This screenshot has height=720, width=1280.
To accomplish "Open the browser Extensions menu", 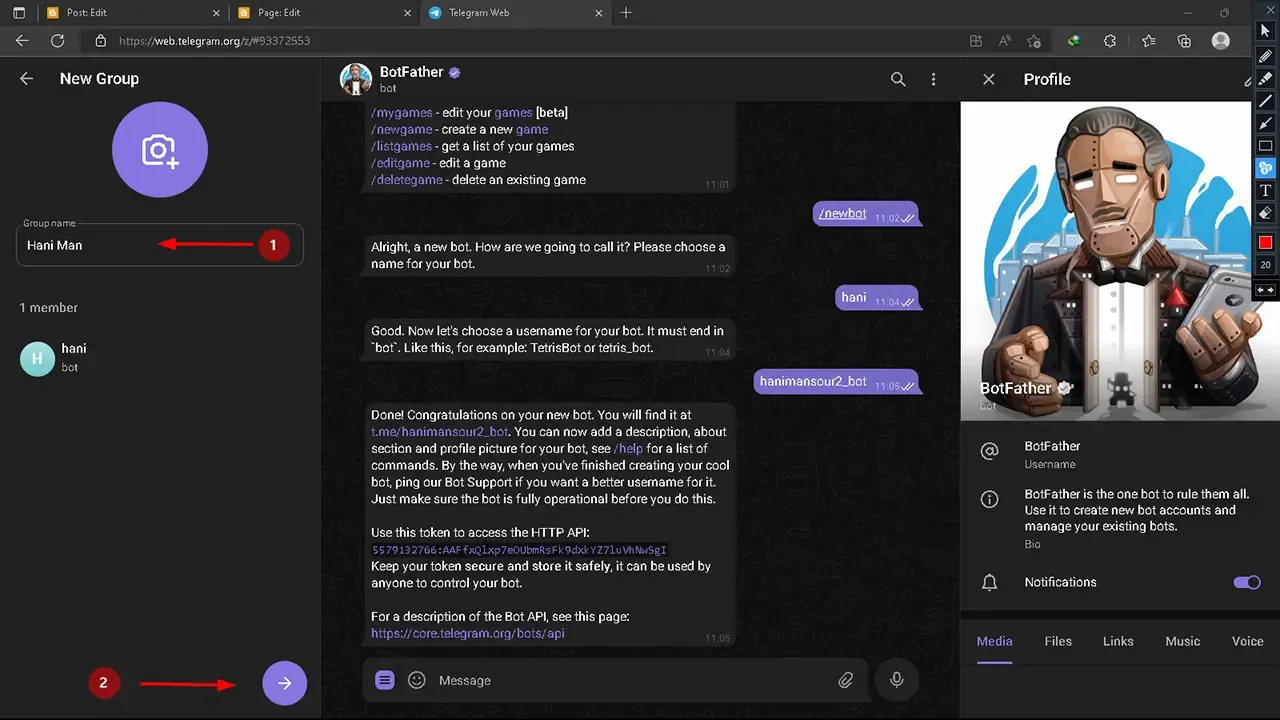I will [x=1110, y=41].
